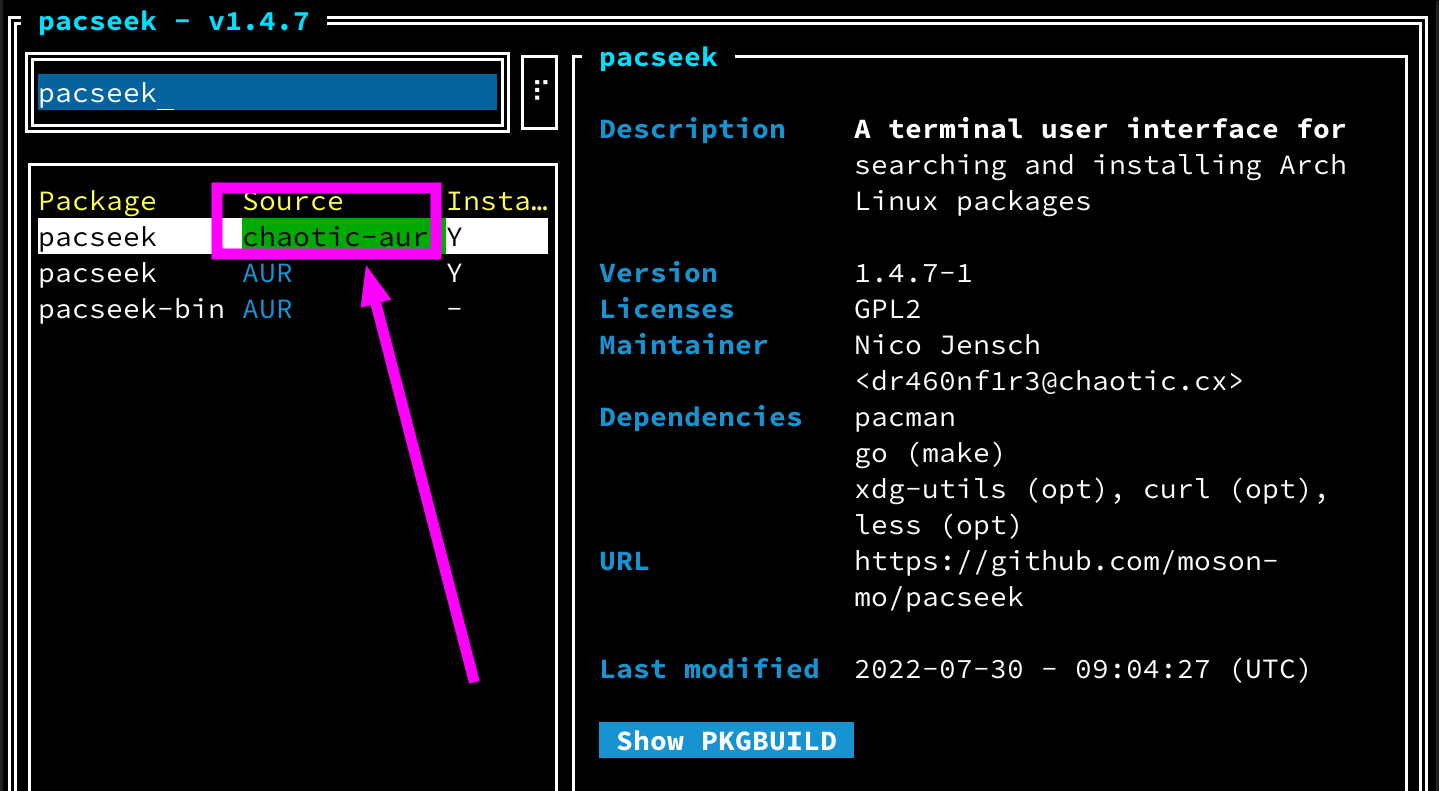Click the Show PKGBUILD button
The width and height of the screenshot is (1439, 791).
pos(726,741)
